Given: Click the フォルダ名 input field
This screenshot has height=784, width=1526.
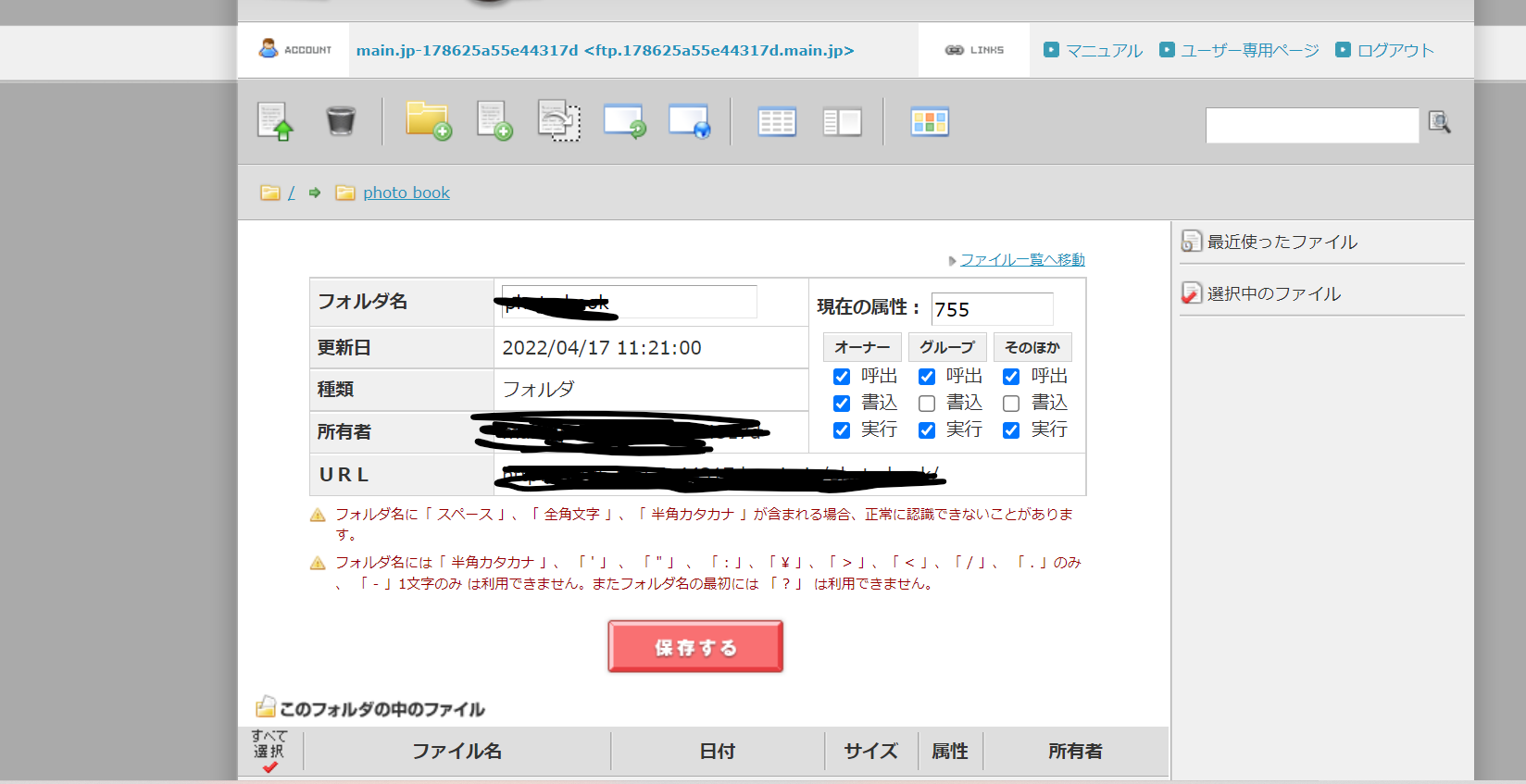Looking at the screenshot, I should pos(629,302).
